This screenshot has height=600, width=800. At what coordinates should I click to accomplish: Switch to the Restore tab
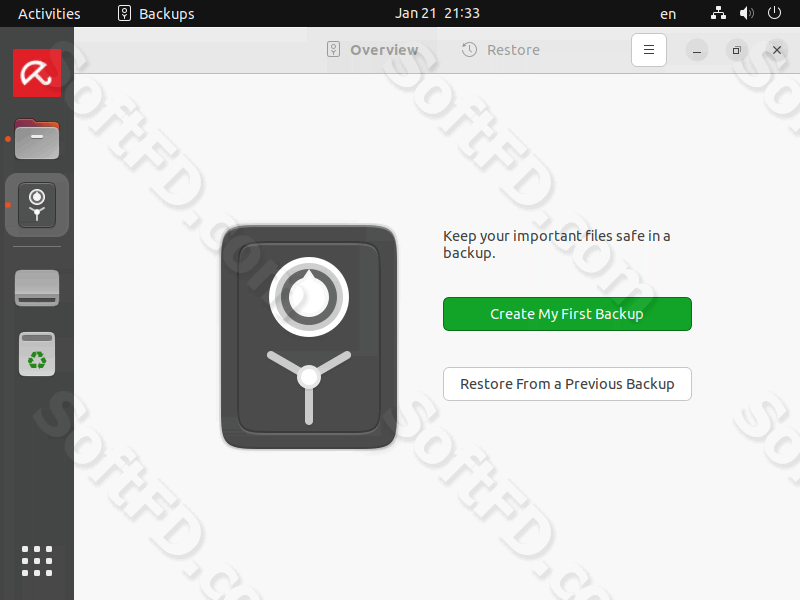pos(501,50)
